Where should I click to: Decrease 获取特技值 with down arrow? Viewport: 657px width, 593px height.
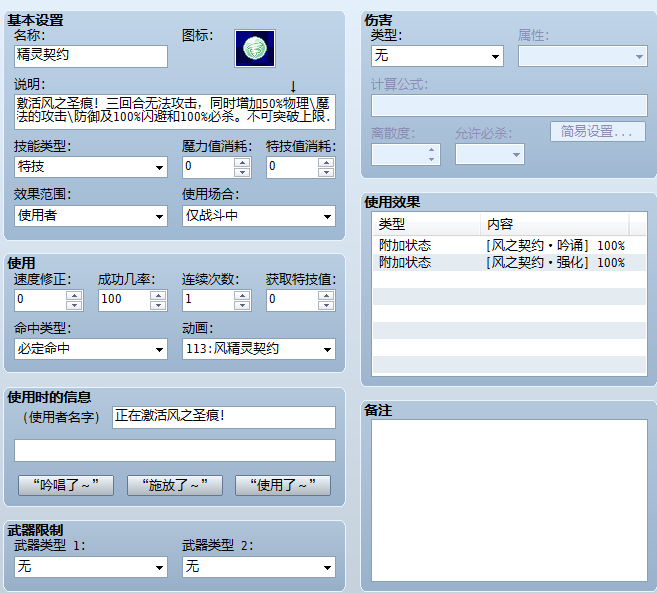coord(326,305)
